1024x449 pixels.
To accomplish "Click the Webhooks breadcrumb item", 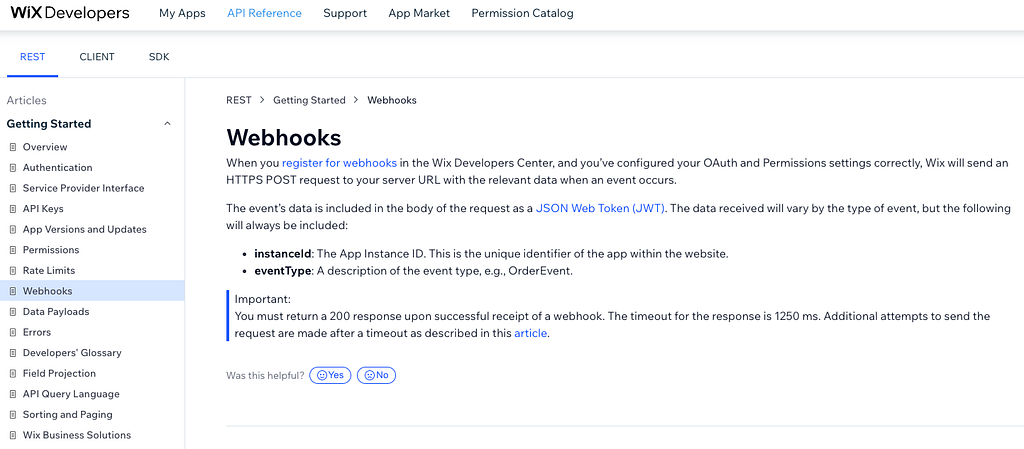I will [x=392, y=100].
